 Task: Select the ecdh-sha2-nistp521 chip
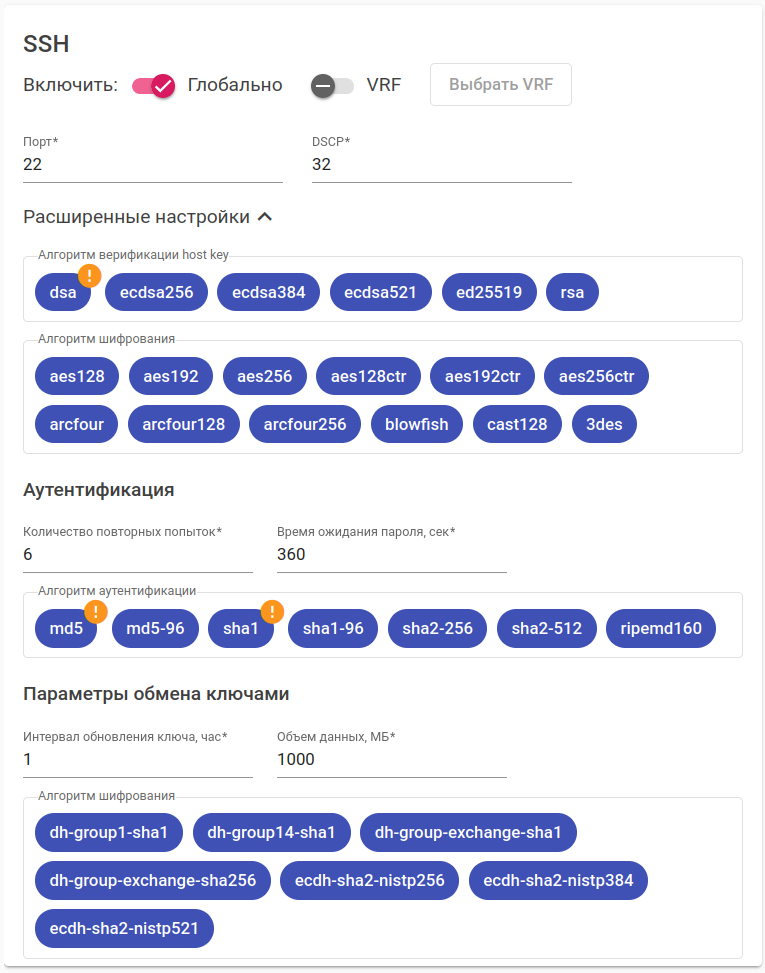coord(124,928)
